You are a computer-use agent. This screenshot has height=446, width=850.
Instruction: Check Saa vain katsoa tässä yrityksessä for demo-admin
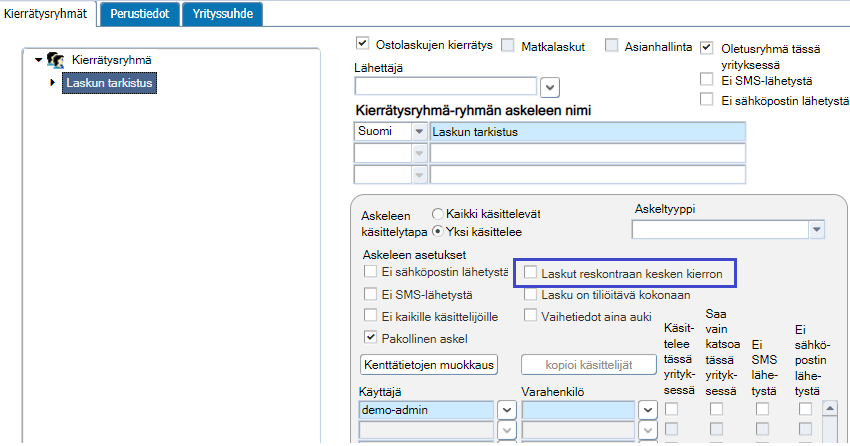717,409
